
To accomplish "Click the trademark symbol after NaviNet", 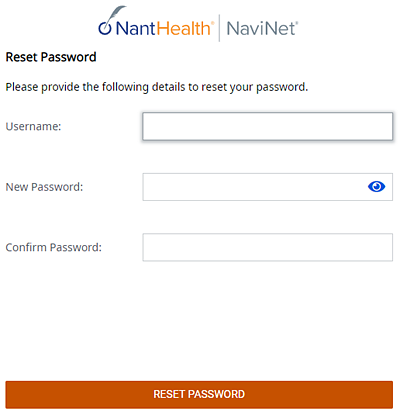I will click(297, 23).
